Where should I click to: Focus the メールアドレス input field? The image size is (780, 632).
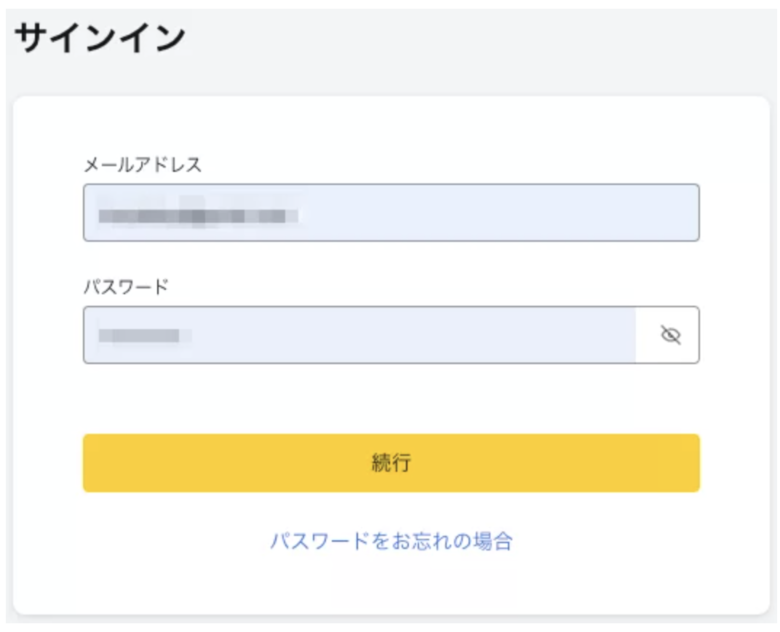[x=391, y=212]
